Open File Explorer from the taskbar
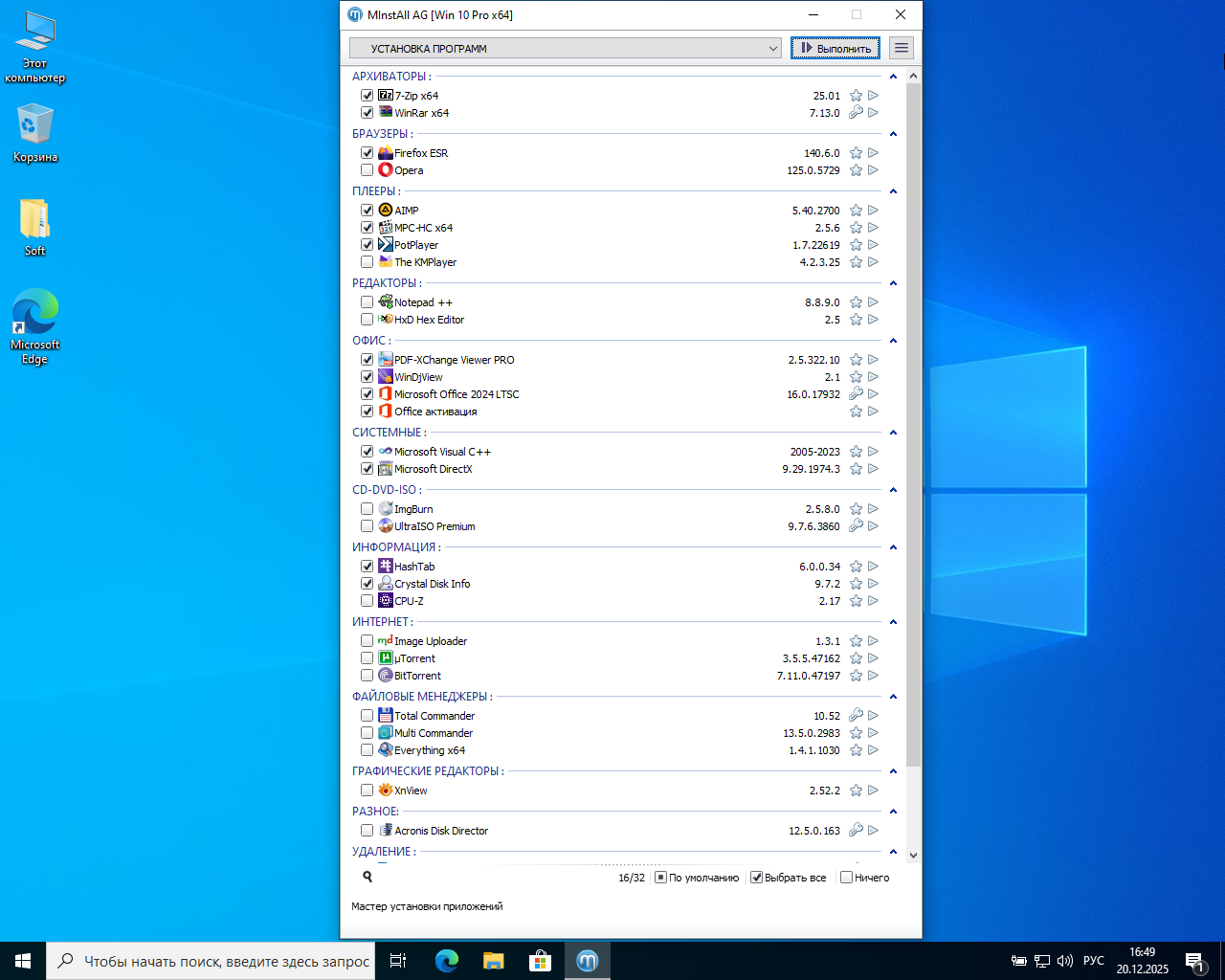Screen dimensions: 1225x980 pos(493,961)
